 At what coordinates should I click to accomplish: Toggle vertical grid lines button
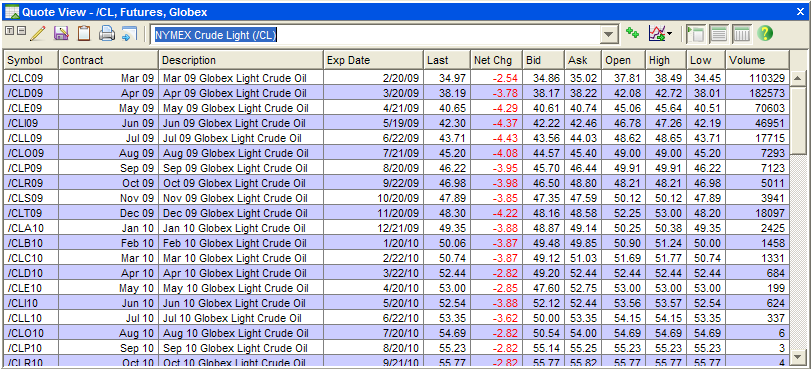(x=742, y=34)
